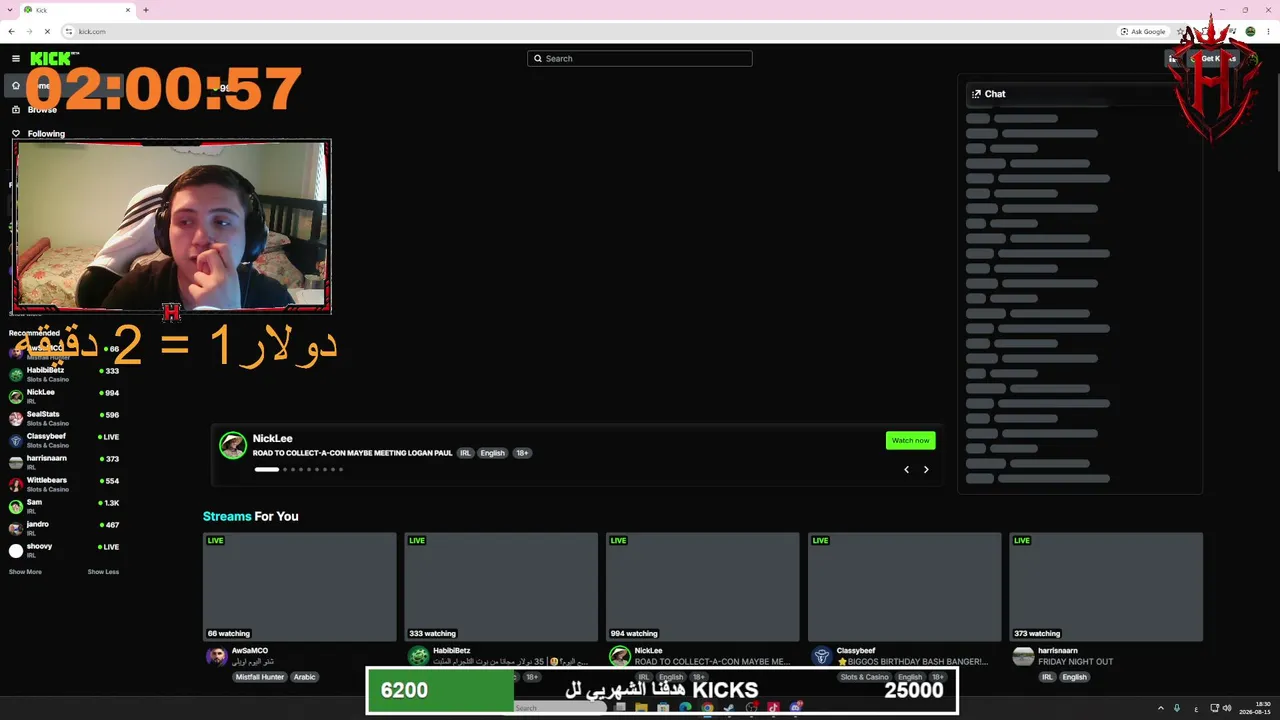Open HabibiBetz in recommended channels

(64, 374)
